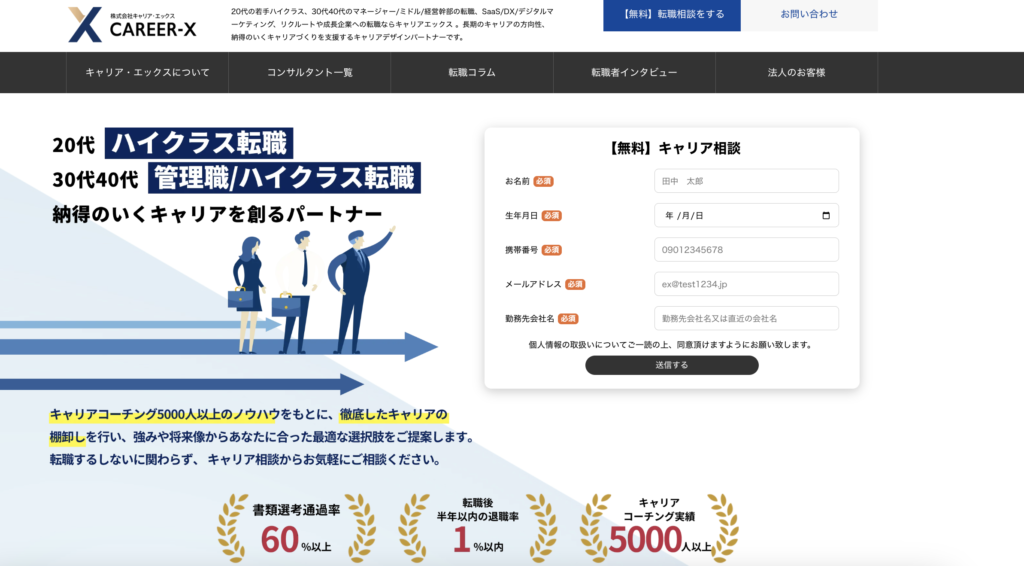The image size is (1024, 566).
Task: Open the 転職者インタビュー navigation item
Action: pyautogui.click(x=633, y=73)
